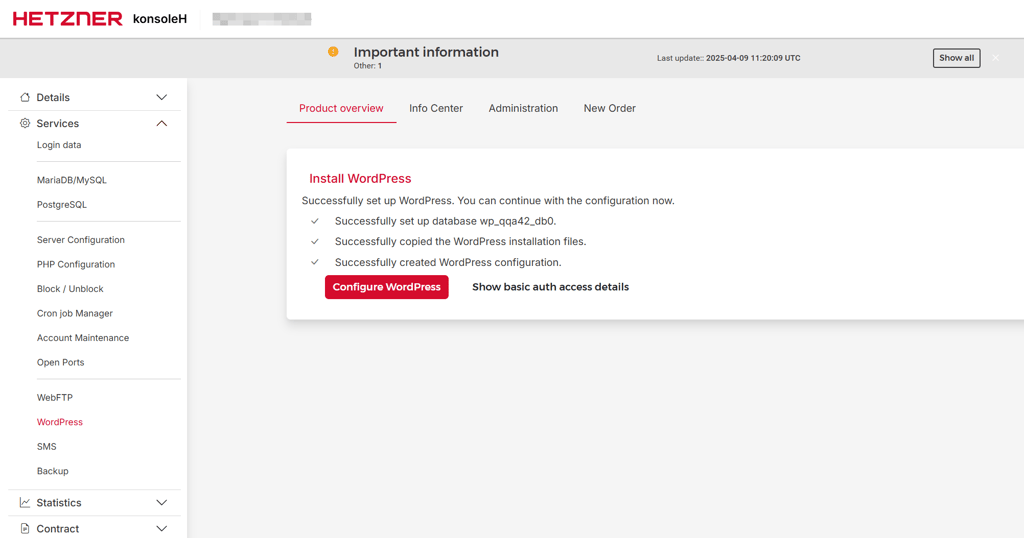Click the 'Successfully created WordPress configuration' line
Viewport: 1024px width, 538px height.
point(448,262)
